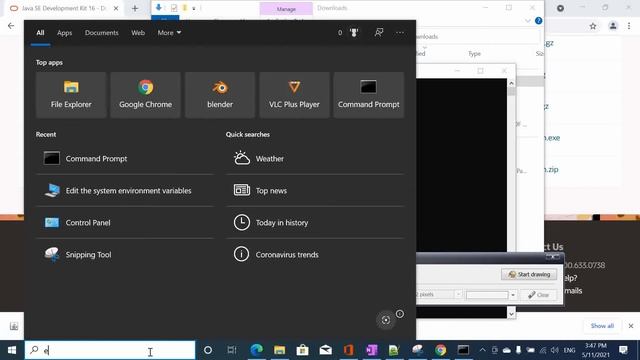Click the ENG language indicator
The image size is (640, 360).
[569, 350]
